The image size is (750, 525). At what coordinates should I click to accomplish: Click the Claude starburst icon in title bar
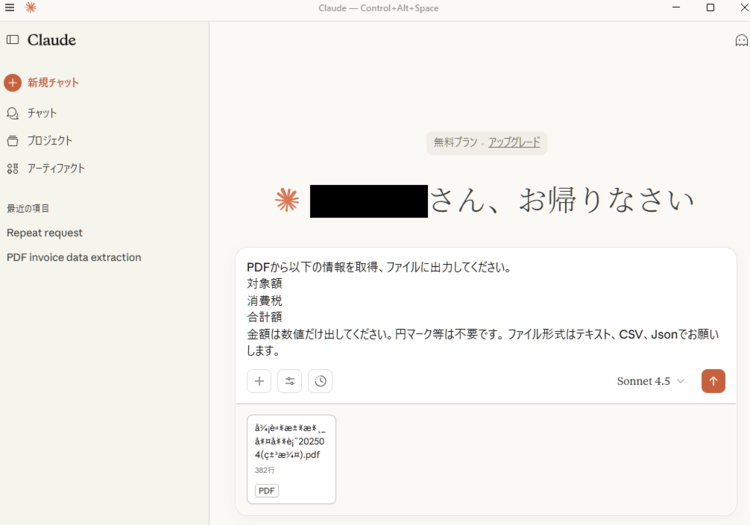tap(31, 8)
